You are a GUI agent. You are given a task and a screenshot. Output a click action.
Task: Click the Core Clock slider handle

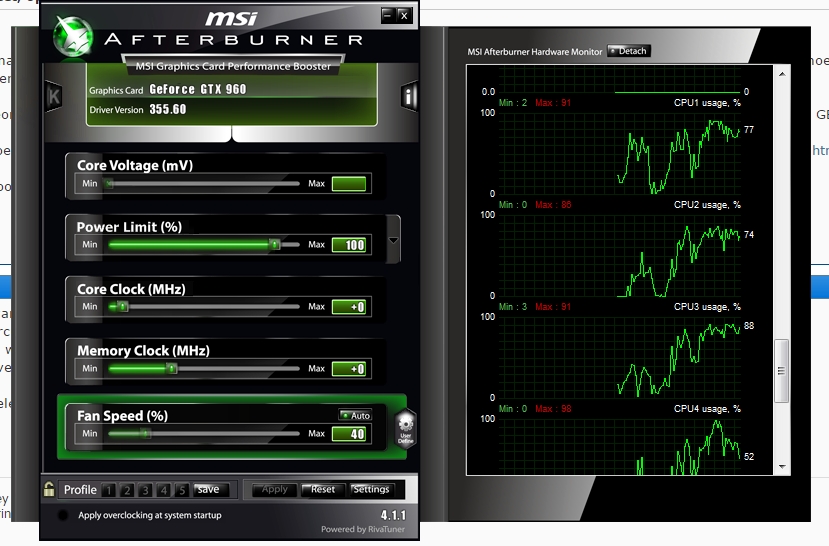pos(123,307)
